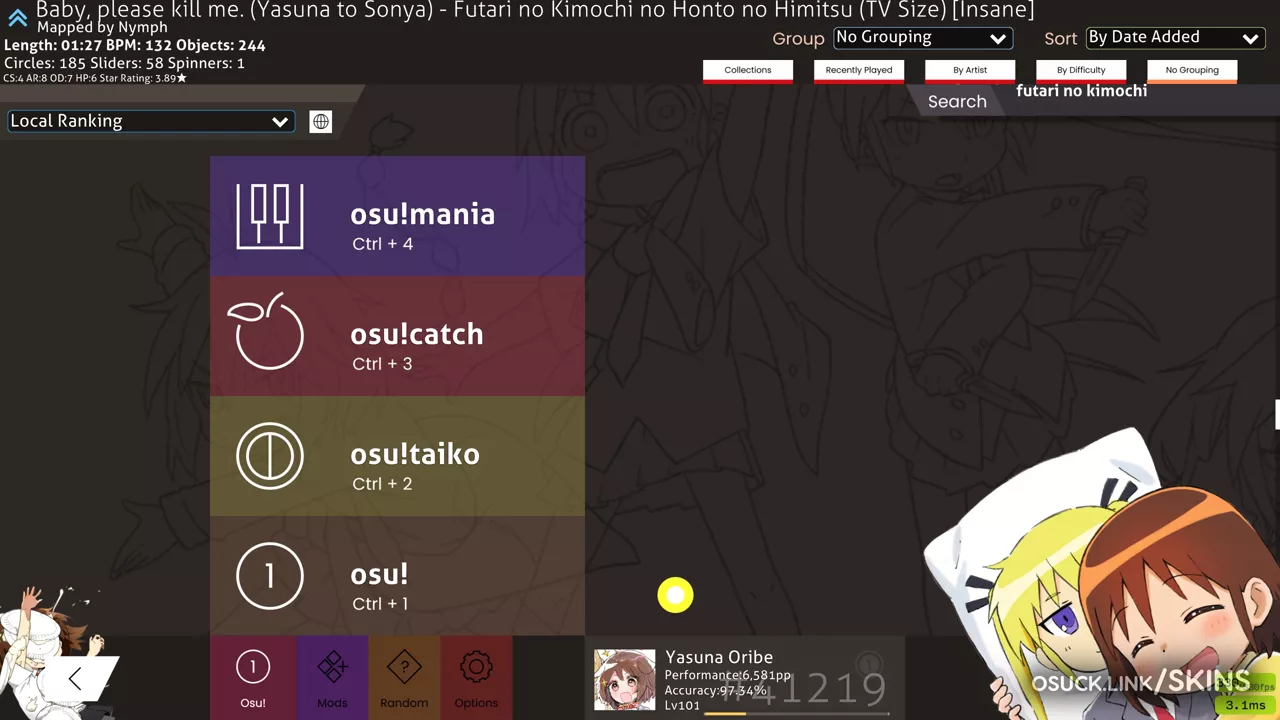
Task: Open the Sort By Date Added dropdown
Action: 1174,38
